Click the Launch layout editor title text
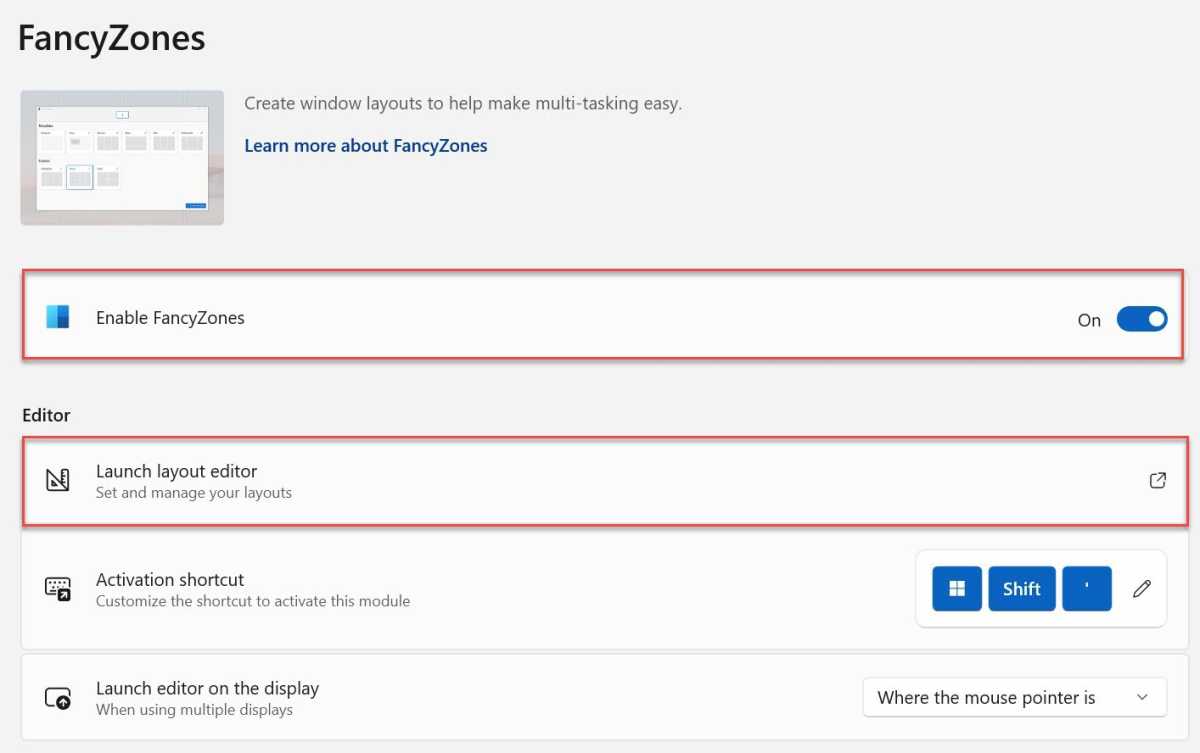 176,471
